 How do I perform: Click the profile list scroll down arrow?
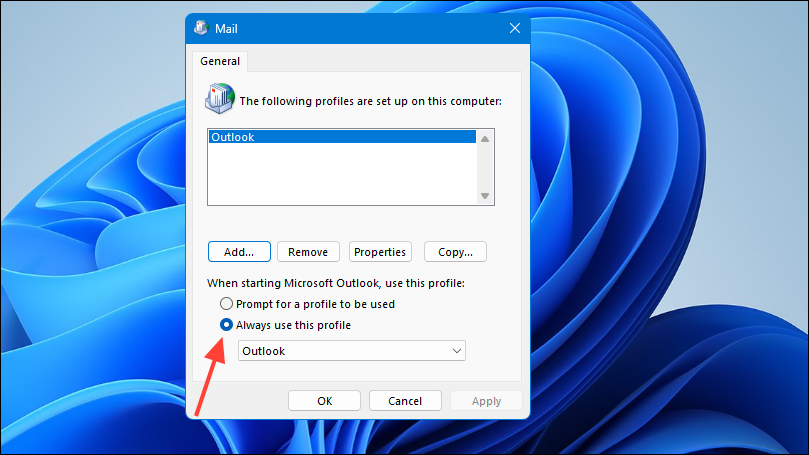[x=485, y=196]
